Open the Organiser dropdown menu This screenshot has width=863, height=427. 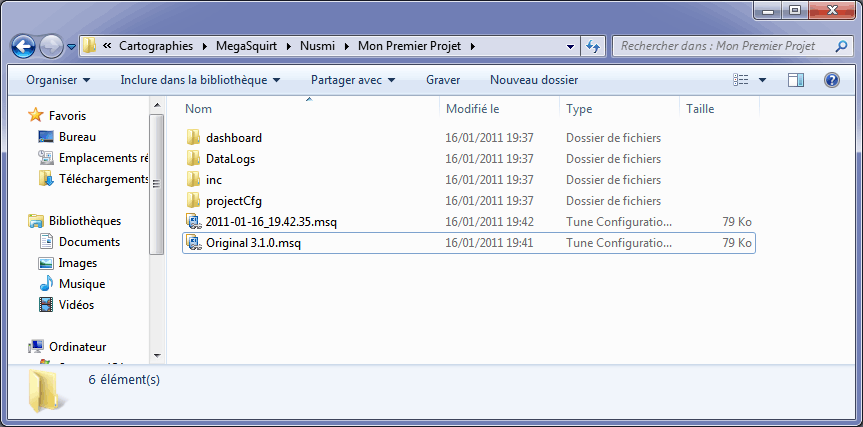[58, 80]
